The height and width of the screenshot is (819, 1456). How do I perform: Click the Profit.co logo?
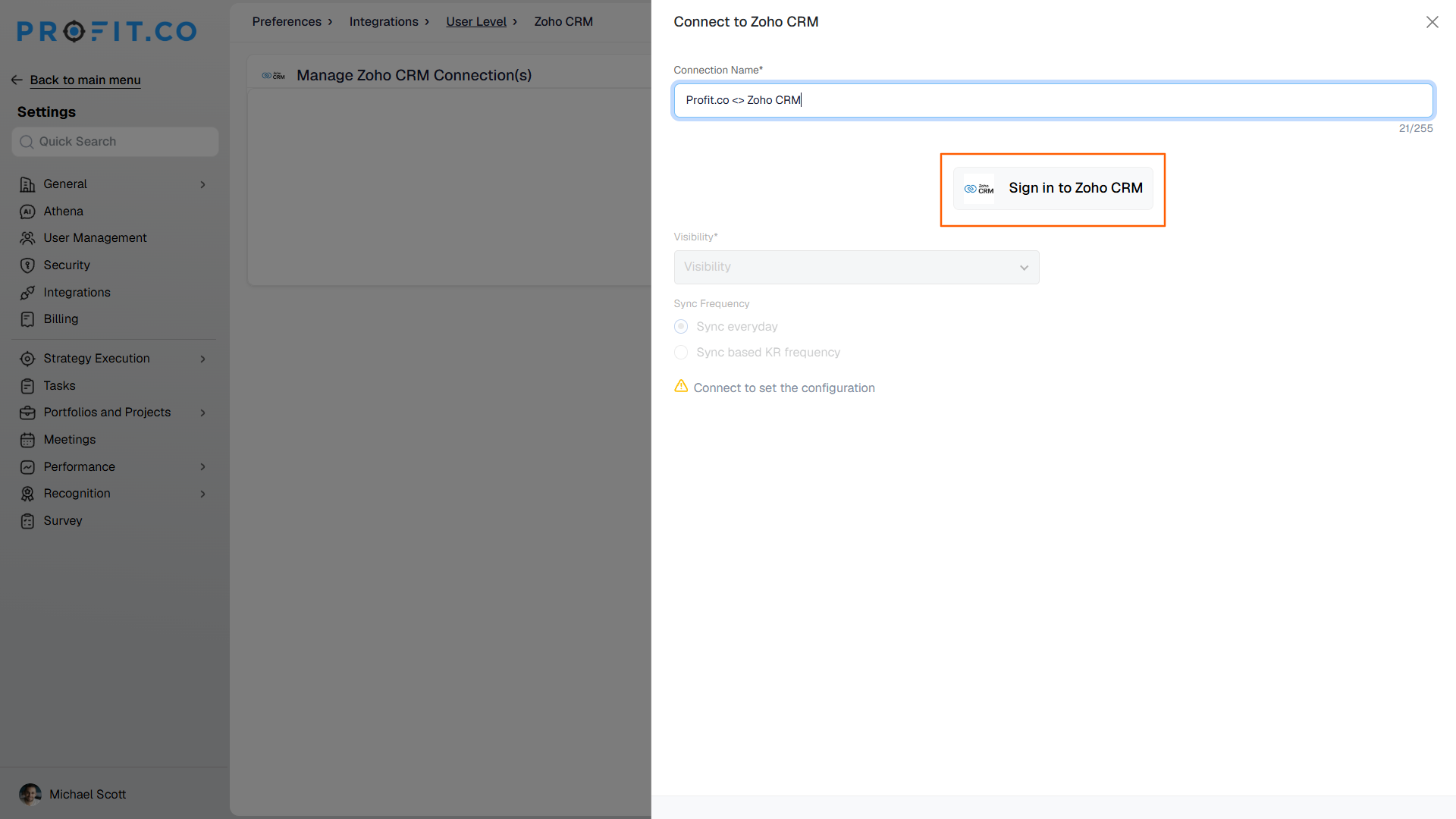click(x=107, y=31)
